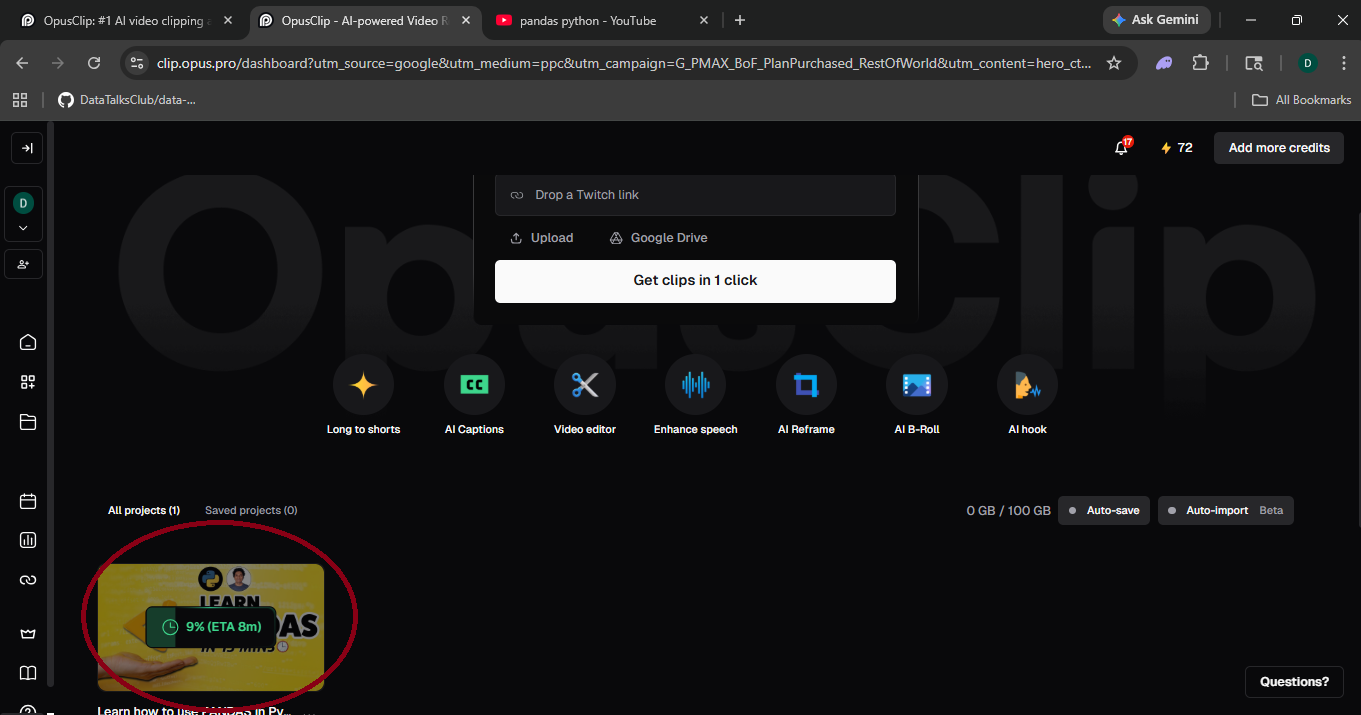
Task: Open the Chrome apps grid in bookmarks bar
Action: [20, 100]
